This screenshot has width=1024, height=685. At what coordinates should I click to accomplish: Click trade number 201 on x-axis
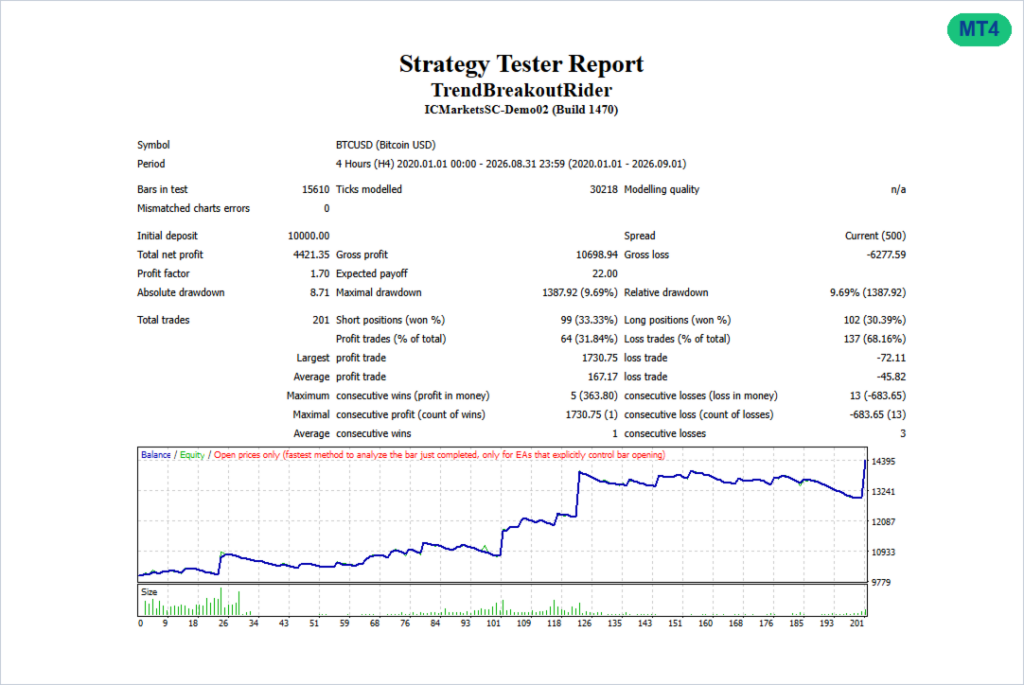click(x=856, y=624)
